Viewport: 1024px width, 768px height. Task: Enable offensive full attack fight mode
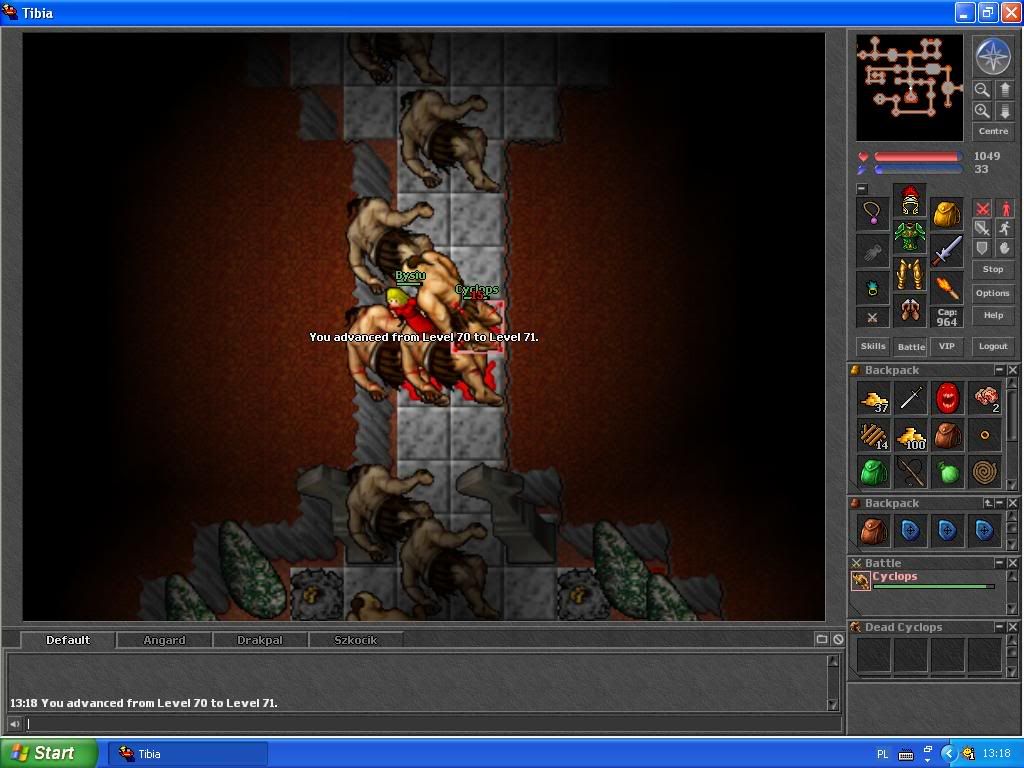[982, 209]
